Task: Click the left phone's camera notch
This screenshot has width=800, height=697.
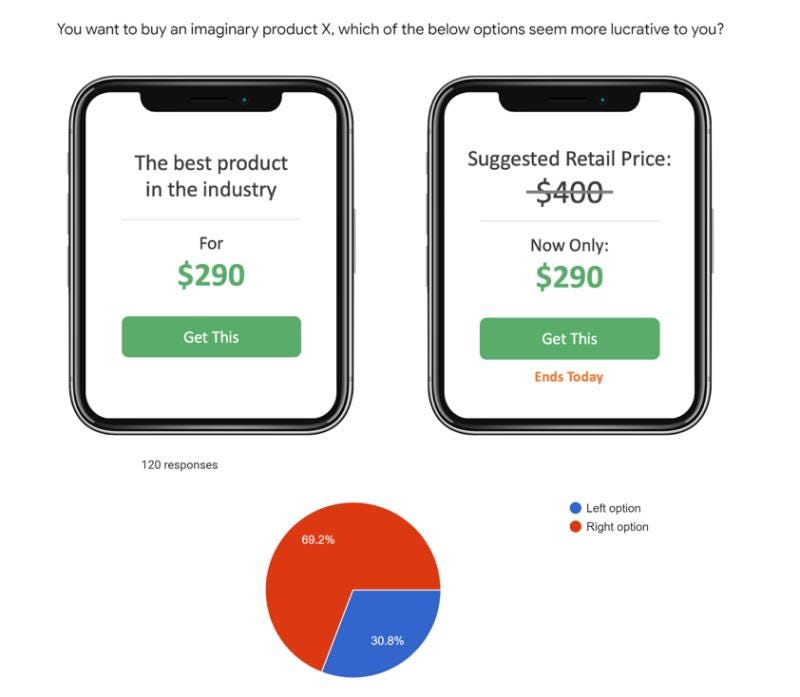Action: pos(211,101)
